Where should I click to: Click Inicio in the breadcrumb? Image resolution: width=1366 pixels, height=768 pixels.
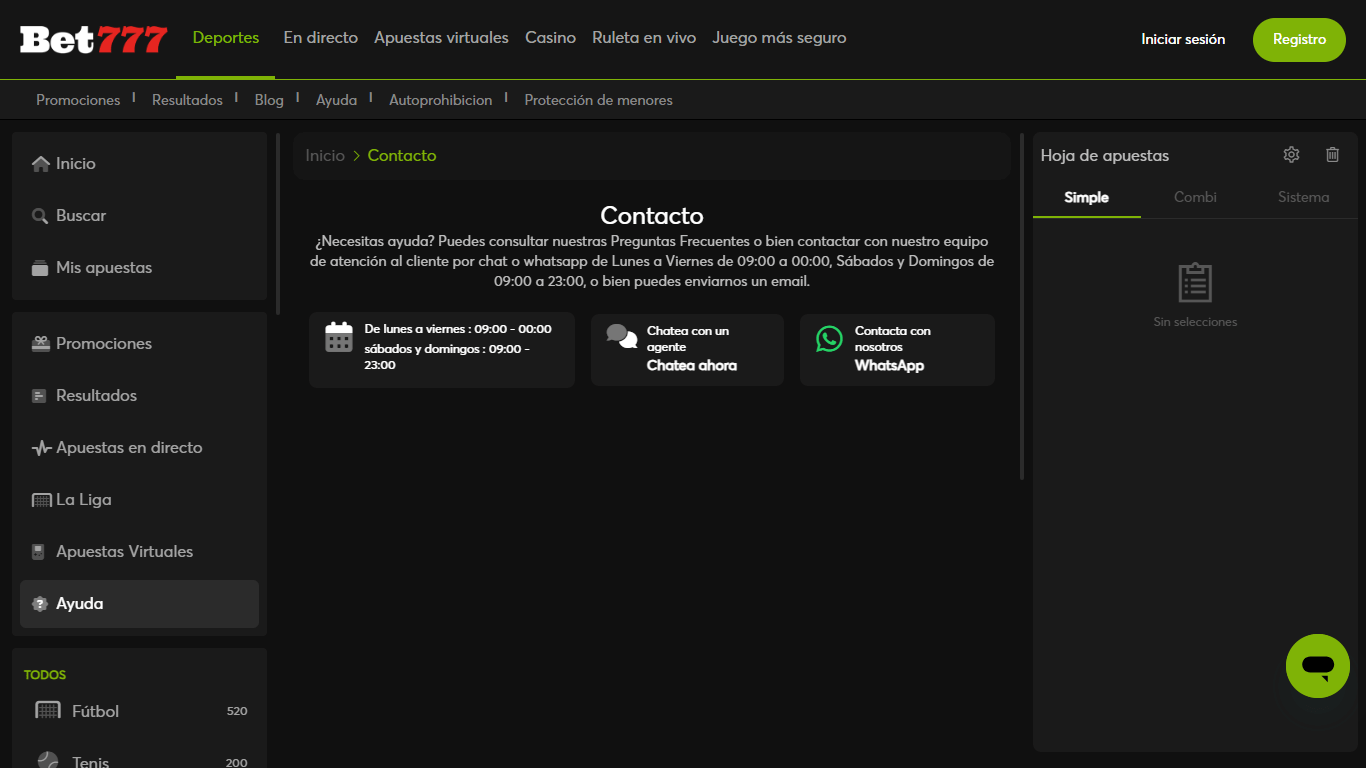[x=325, y=155]
